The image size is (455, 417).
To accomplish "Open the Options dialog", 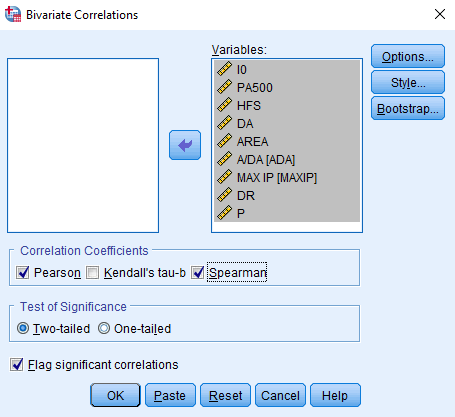I will click(408, 57).
